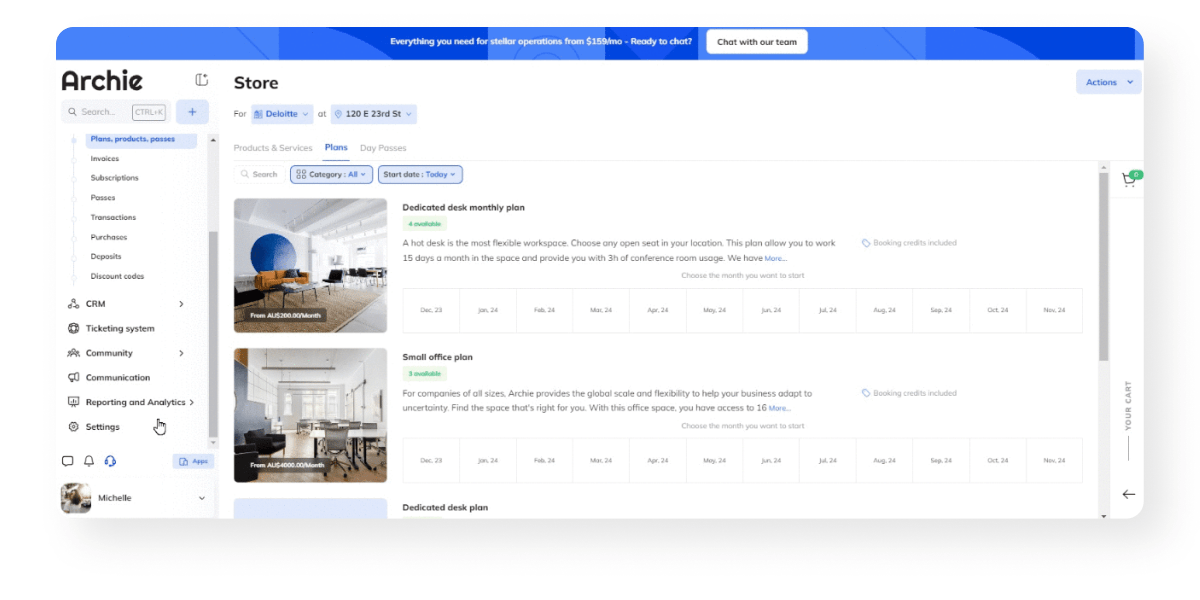Click the Chat with our team button
The width and height of the screenshot is (1200, 600).
click(x=756, y=42)
